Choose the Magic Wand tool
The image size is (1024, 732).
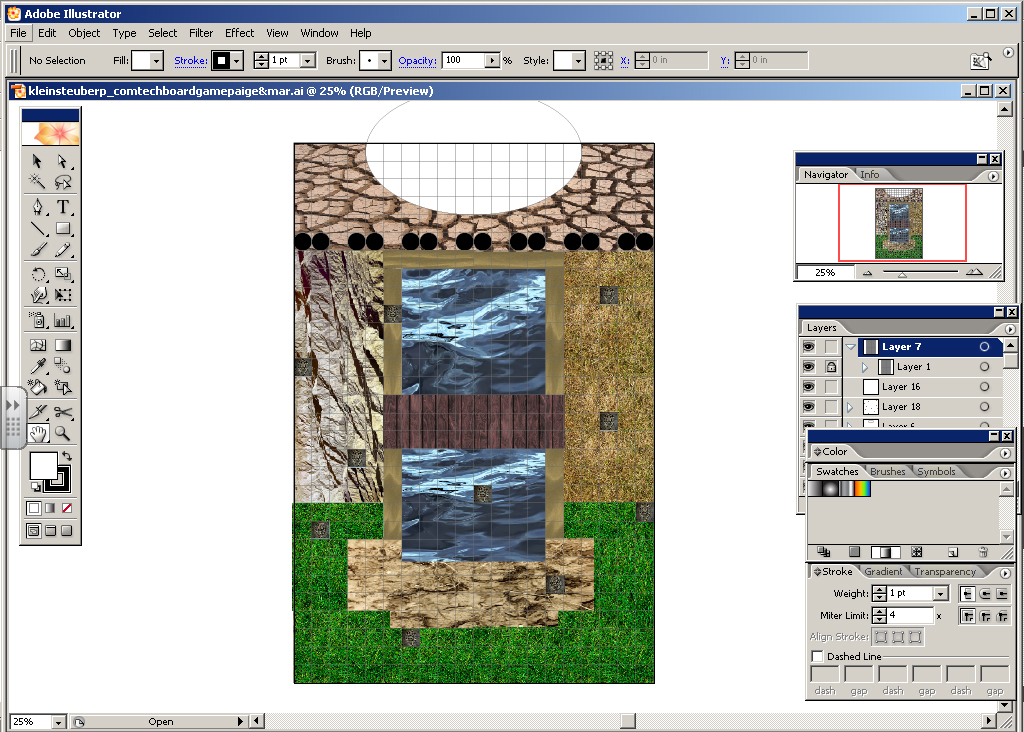(37, 182)
